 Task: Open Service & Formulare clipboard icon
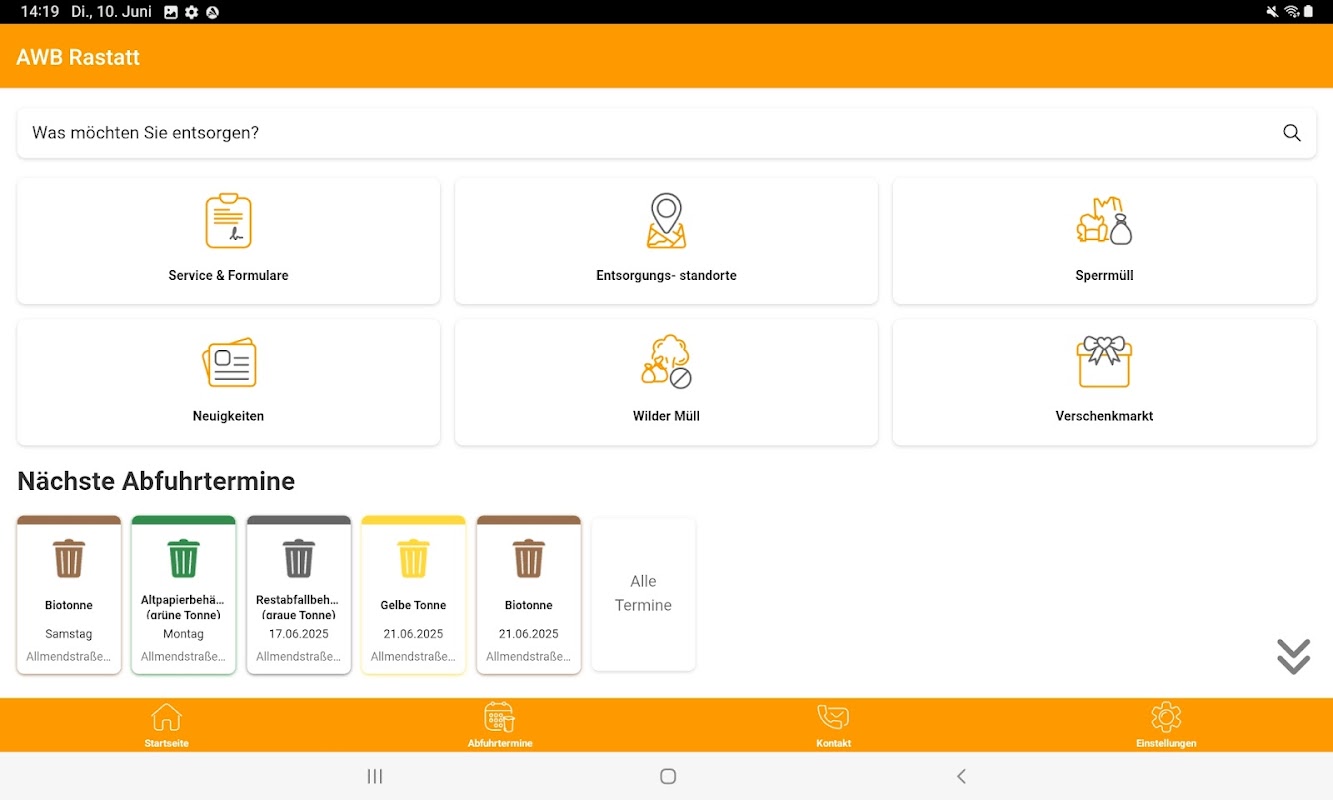(x=228, y=221)
